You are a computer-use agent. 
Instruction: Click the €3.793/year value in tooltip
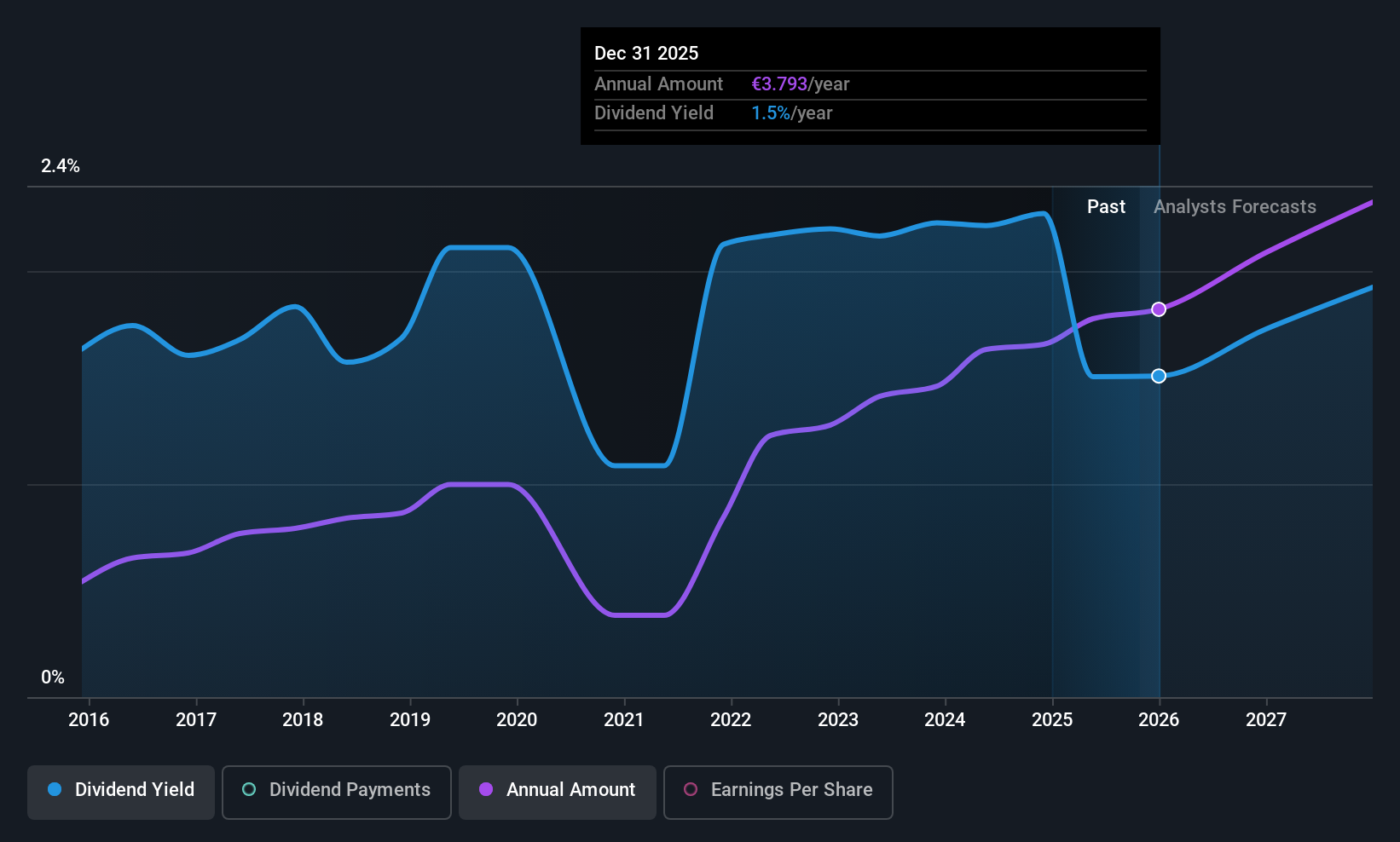[800, 84]
